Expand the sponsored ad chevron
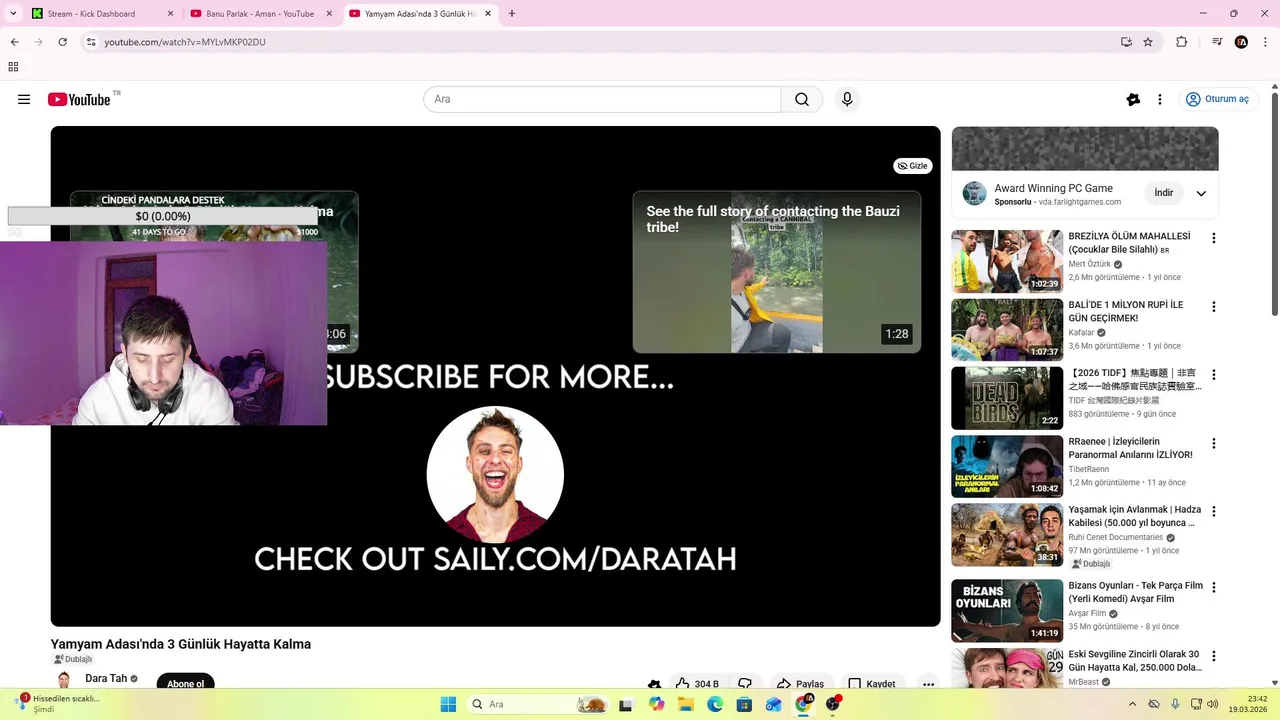The width and height of the screenshot is (1280, 720). (x=1201, y=193)
